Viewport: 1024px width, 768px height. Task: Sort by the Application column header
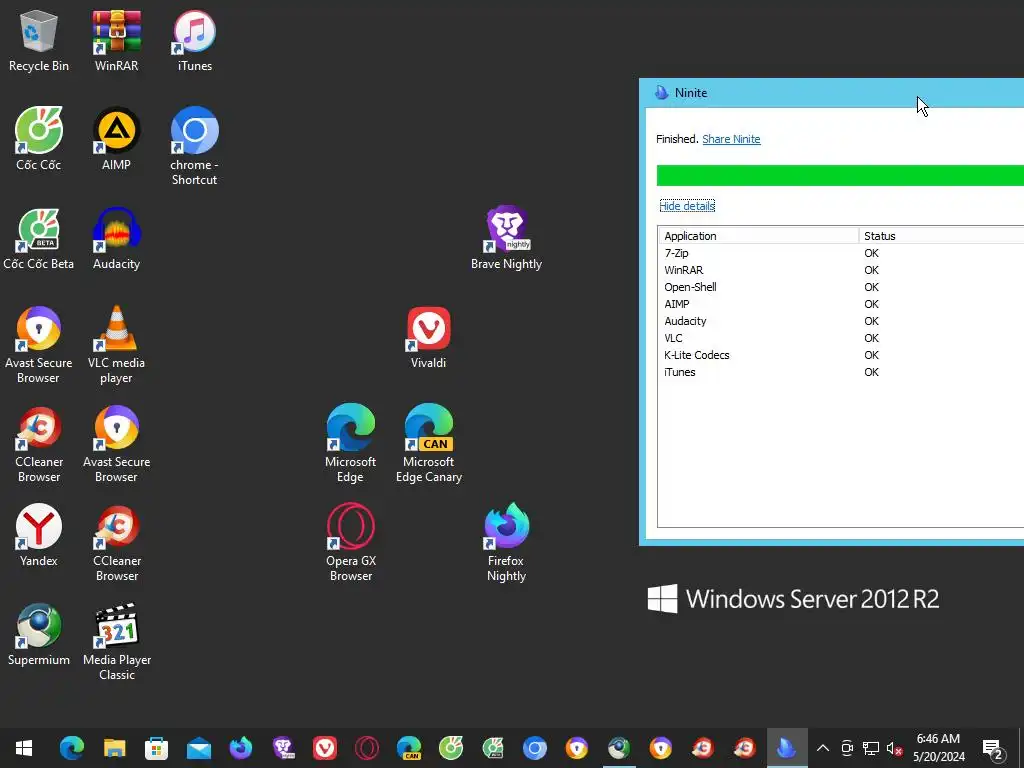point(758,236)
